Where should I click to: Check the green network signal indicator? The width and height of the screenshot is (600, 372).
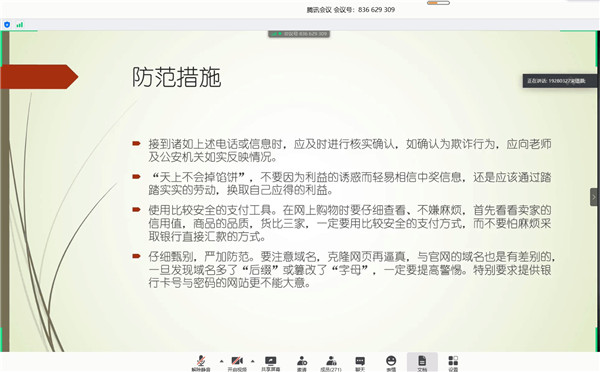[20, 25]
